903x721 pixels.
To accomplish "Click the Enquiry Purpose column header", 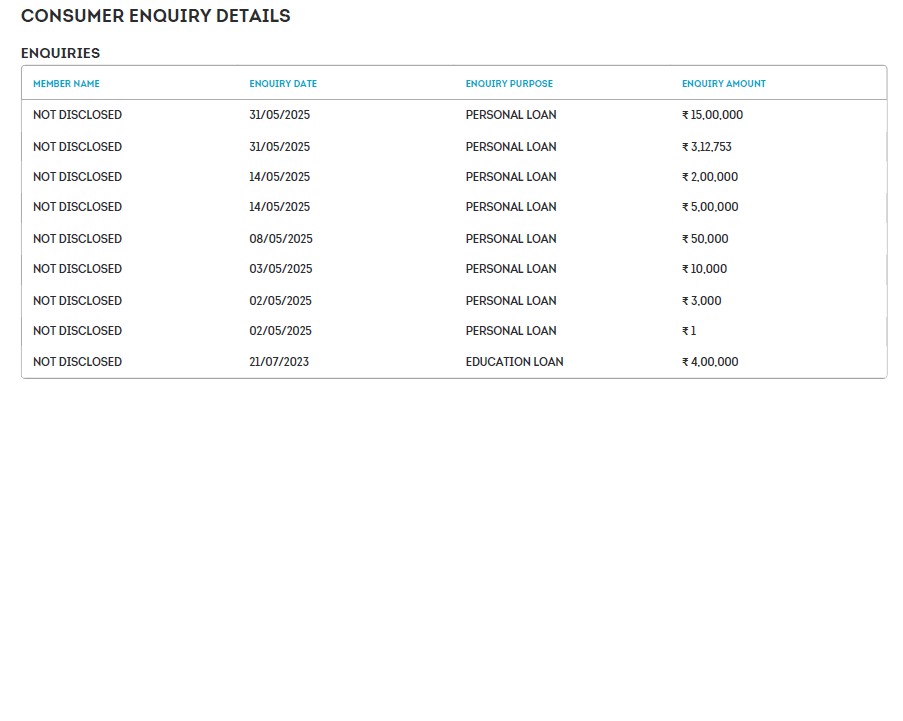I will pos(509,84).
